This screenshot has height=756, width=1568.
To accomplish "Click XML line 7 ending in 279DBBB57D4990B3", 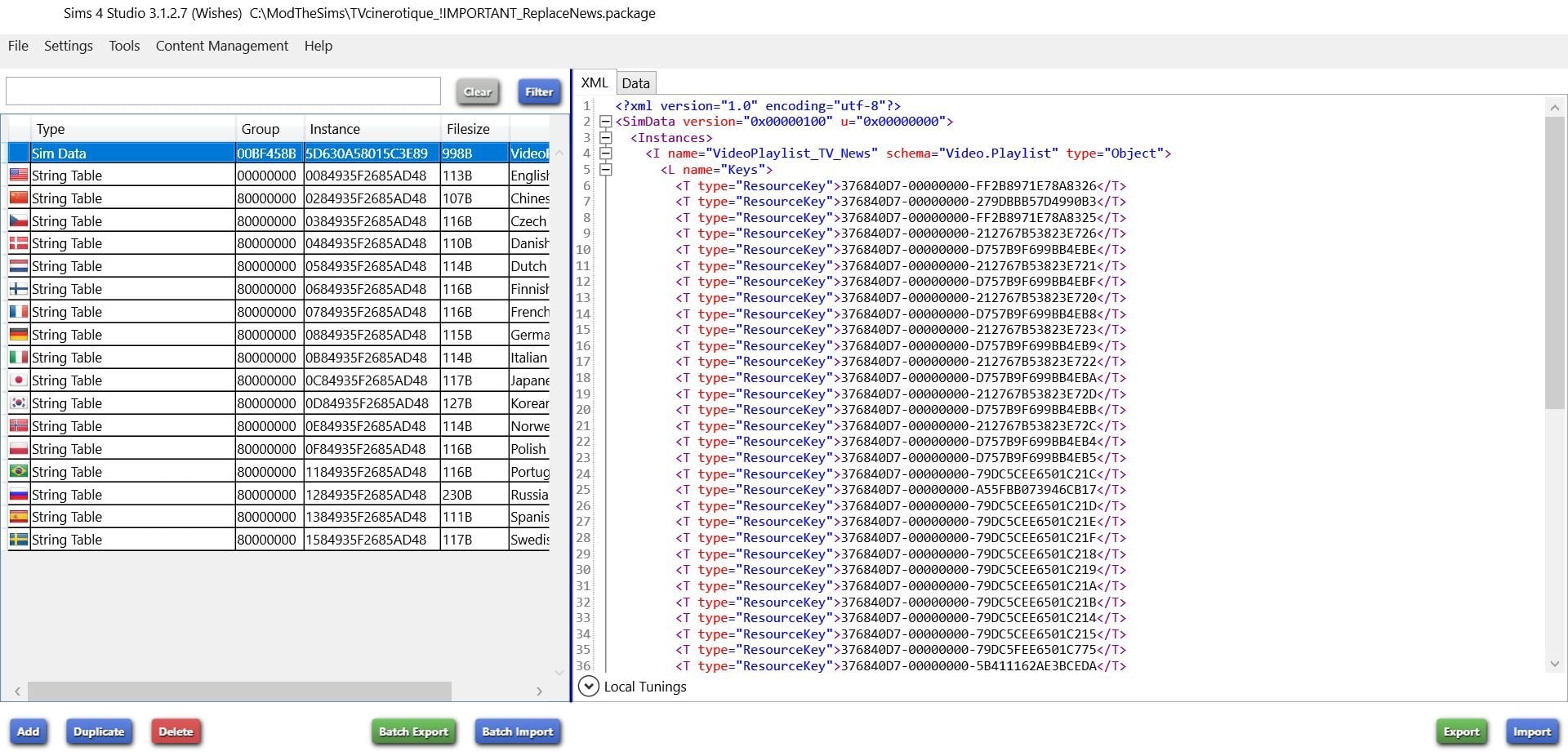I will coord(900,201).
